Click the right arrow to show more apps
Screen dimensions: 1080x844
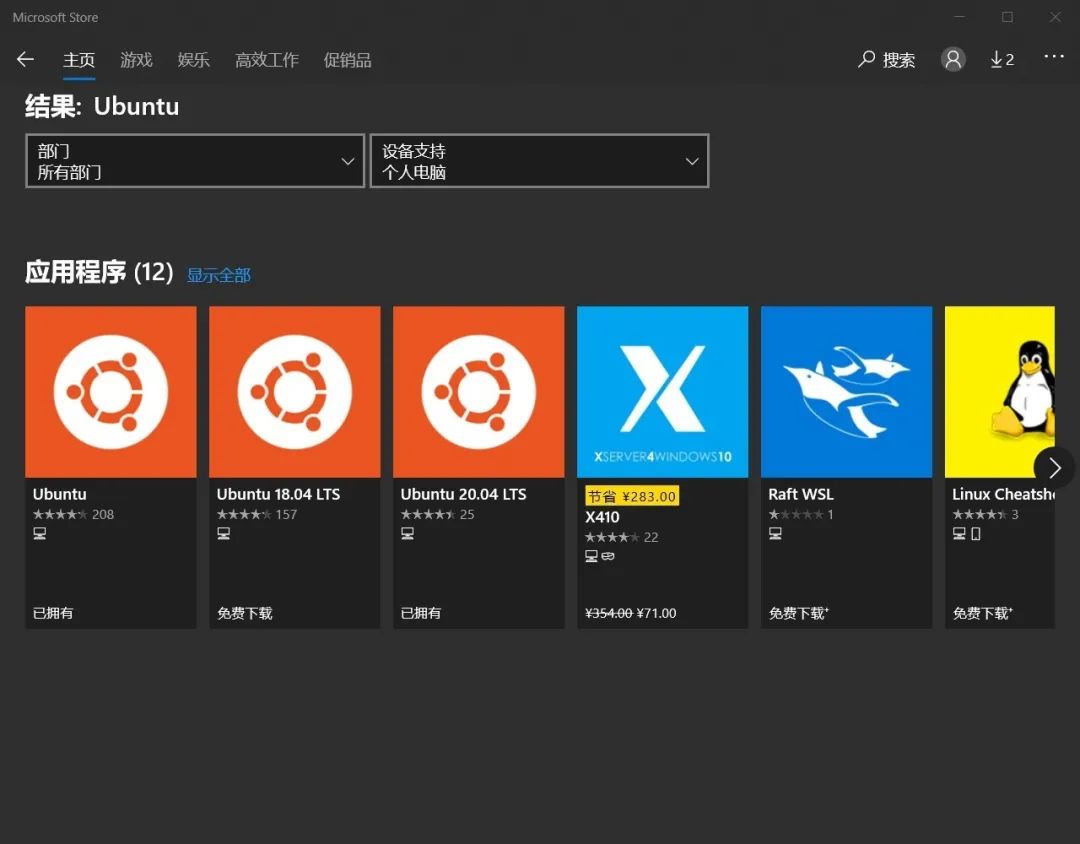pyautogui.click(x=1054, y=467)
